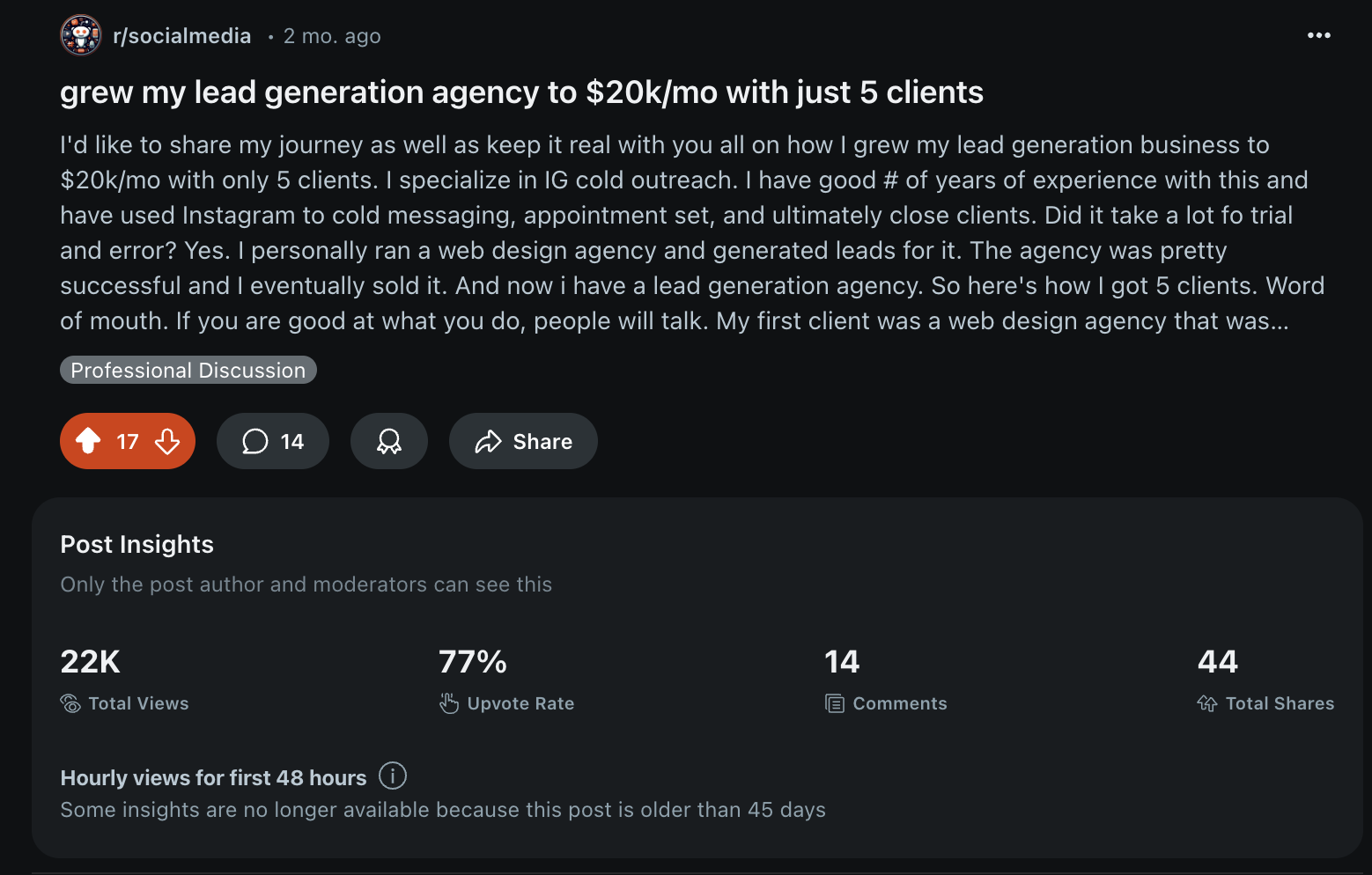Click the 44 total shares value

tap(1218, 661)
